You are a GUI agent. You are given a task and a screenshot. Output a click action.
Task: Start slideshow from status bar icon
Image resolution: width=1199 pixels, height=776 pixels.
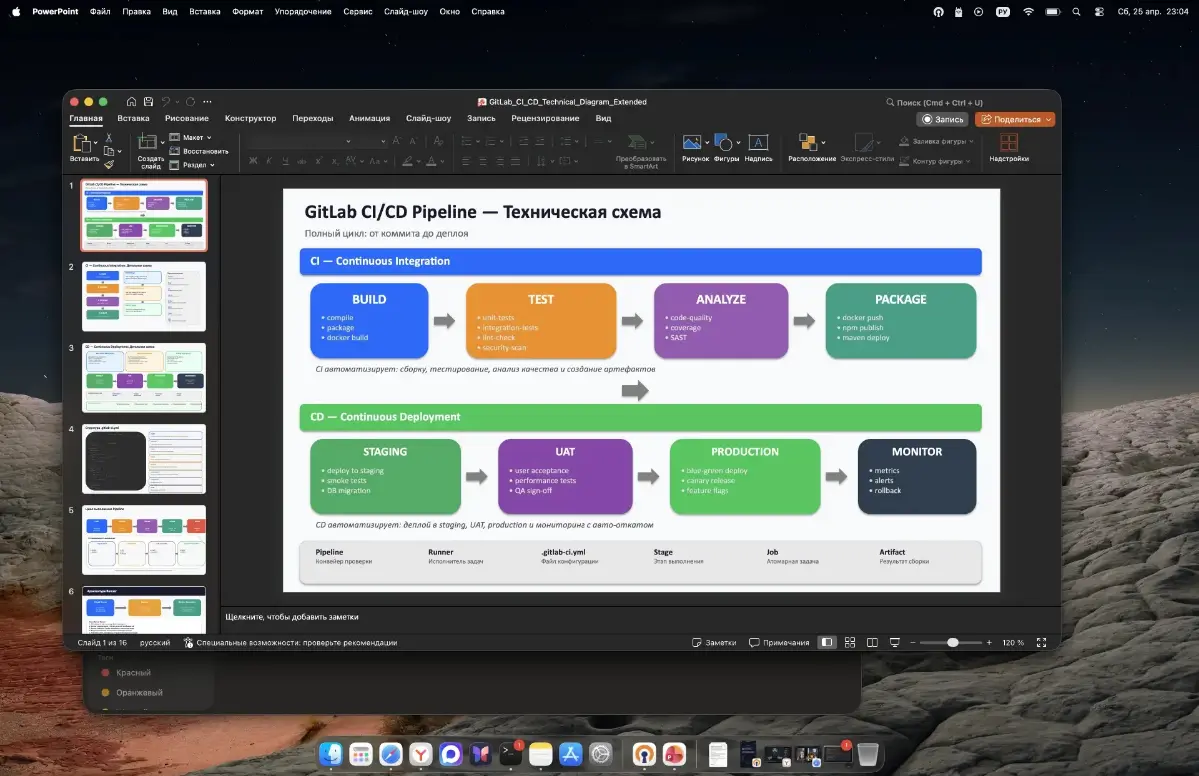coord(894,643)
